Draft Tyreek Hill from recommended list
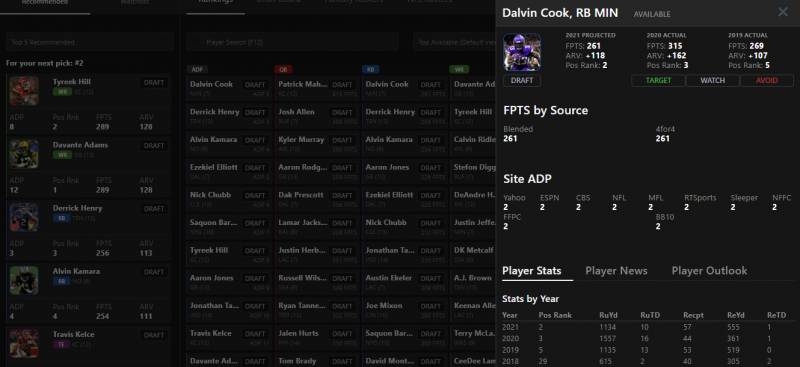The image size is (800, 367). (154, 83)
